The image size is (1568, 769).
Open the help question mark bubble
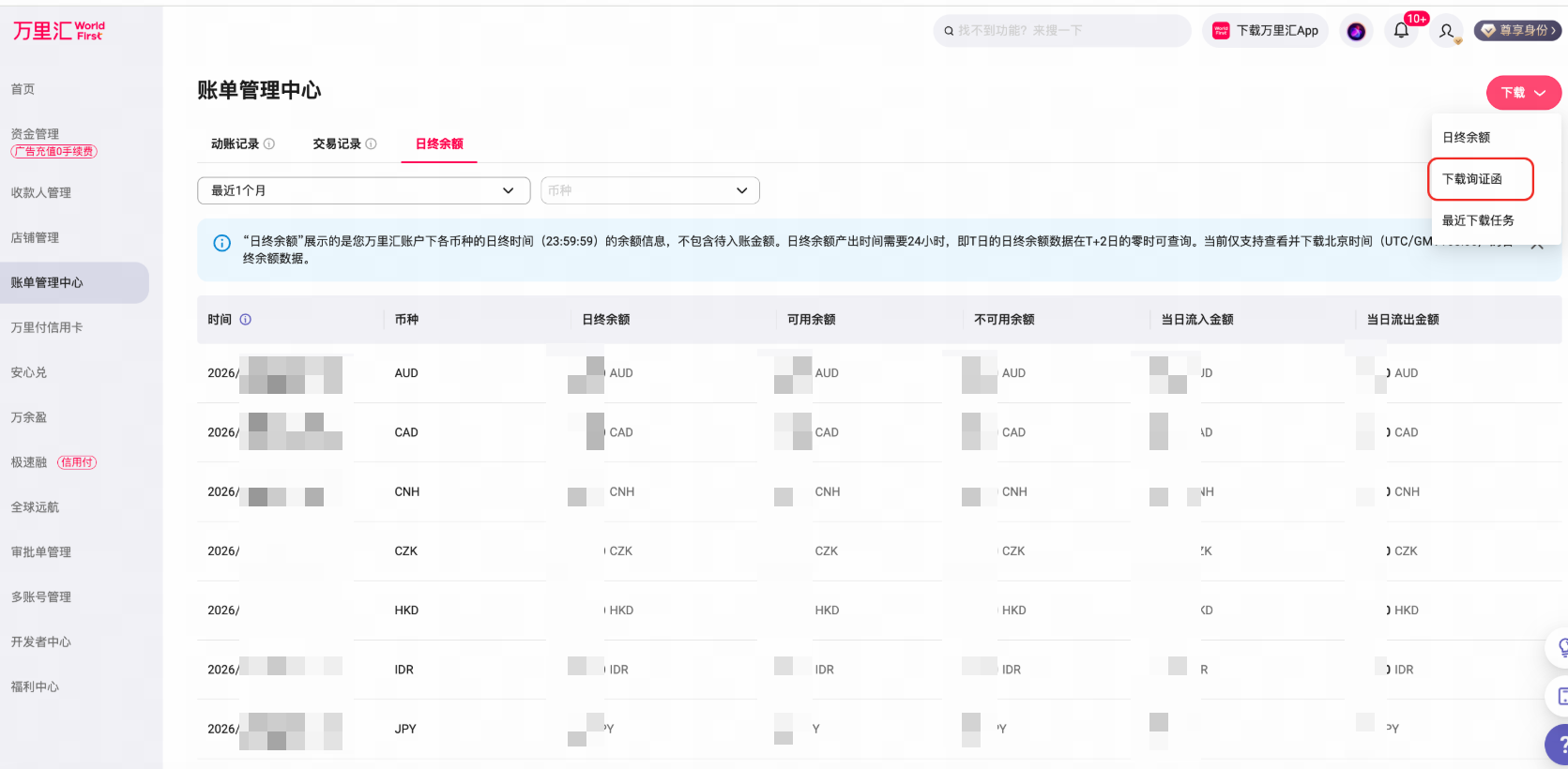(1558, 746)
